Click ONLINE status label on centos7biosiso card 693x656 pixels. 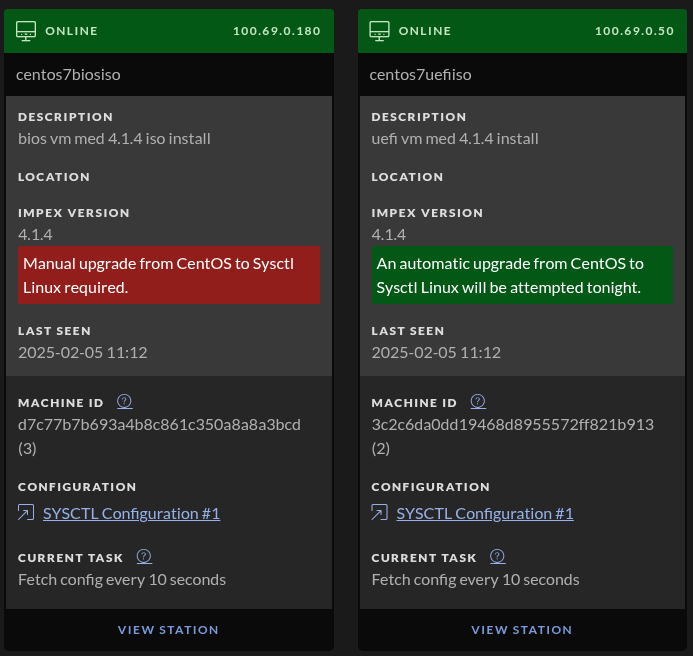coord(71,31)
